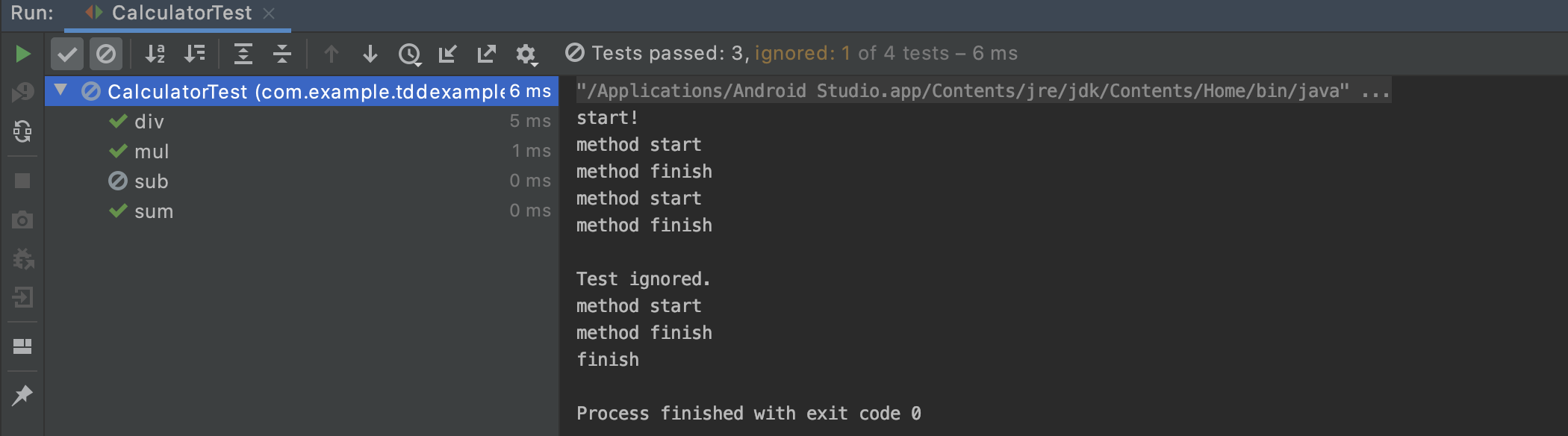Image resolution: width=1568 pixels, height=436 pixels.
Task: Open test runner settings gear
Action: pyautogui.click(x=526, y=54)
